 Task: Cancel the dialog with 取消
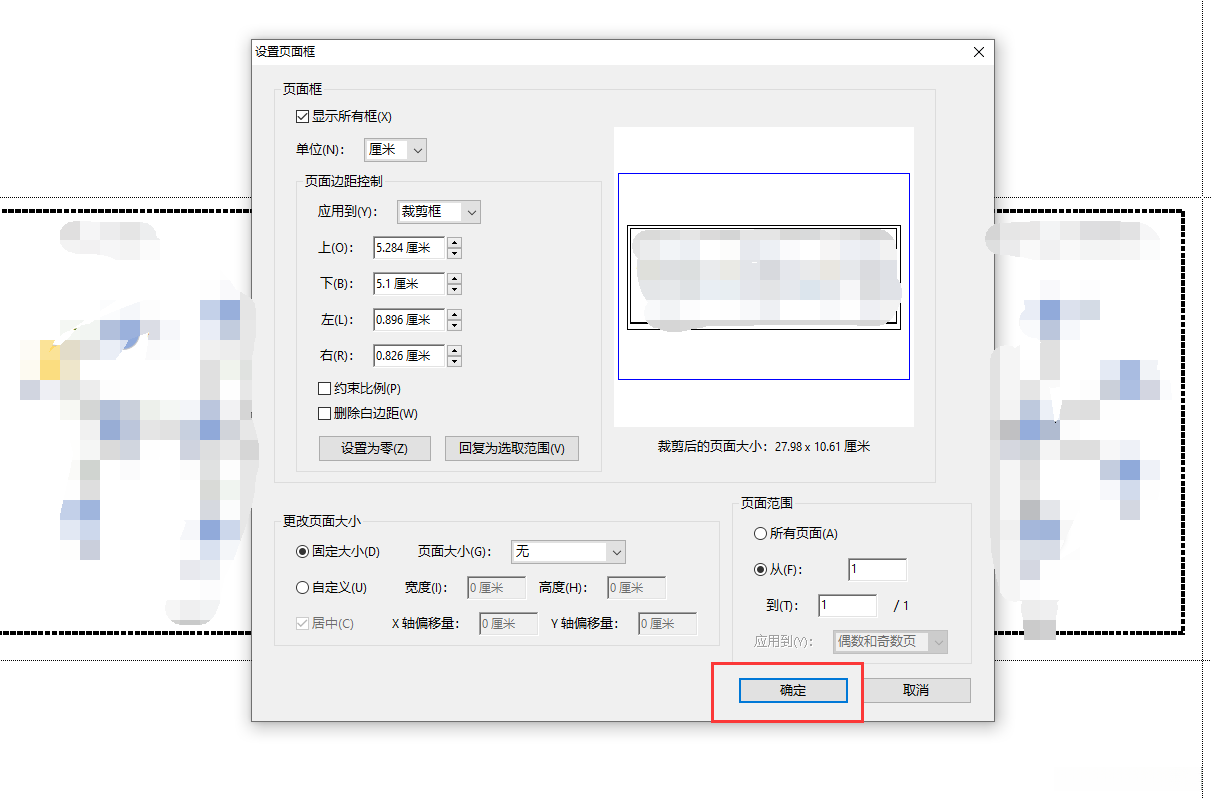tap(915, 690)
